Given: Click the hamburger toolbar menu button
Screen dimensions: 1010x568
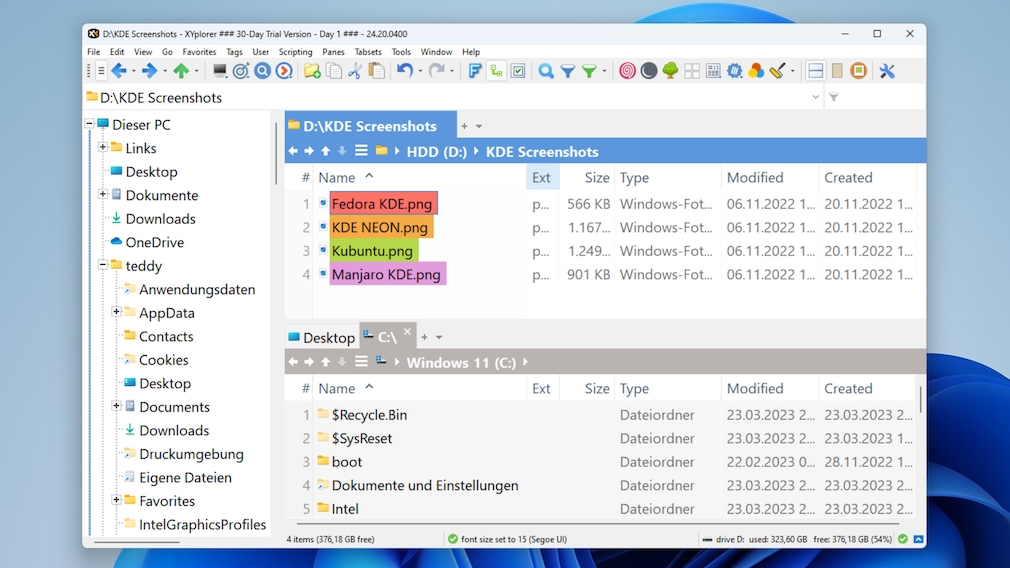Looking at the screenshot, I should [101, 71].
